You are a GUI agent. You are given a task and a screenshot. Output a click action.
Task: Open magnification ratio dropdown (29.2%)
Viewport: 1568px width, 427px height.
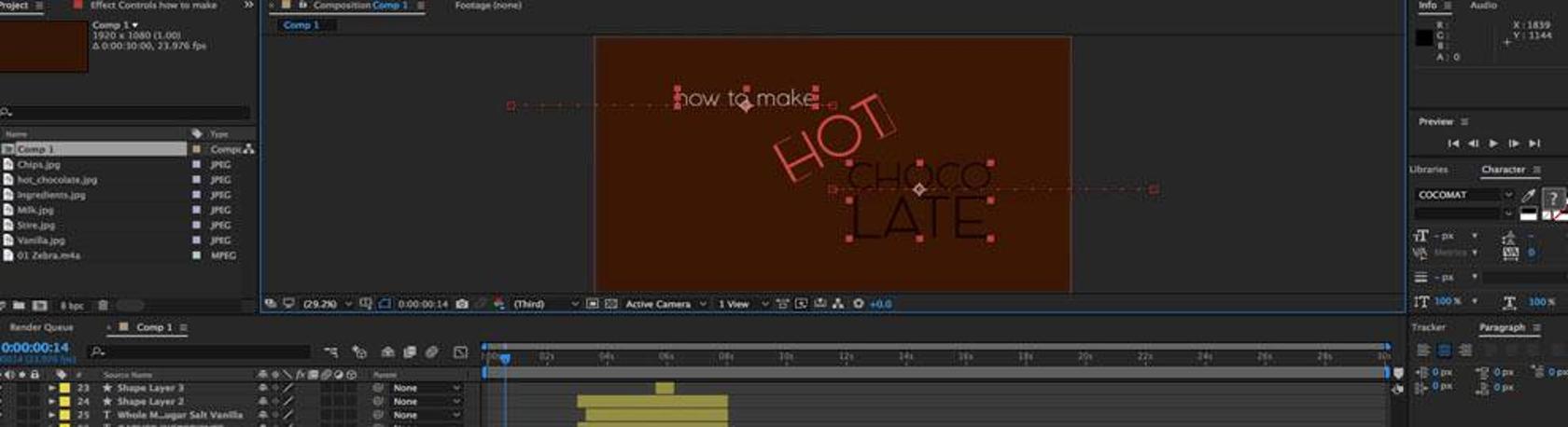(x=327, y=304)
